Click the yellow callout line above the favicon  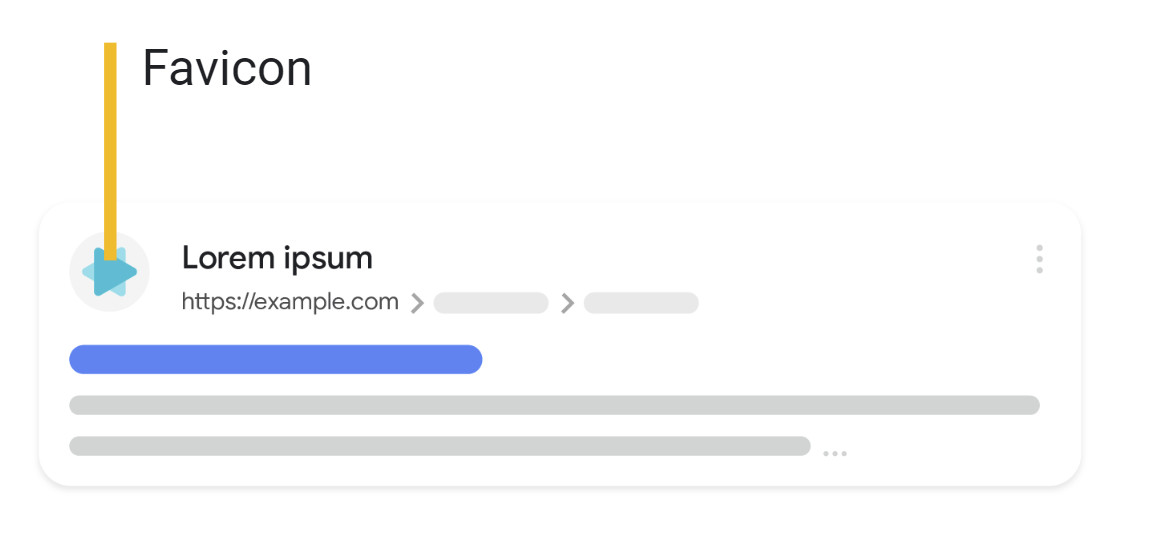point(110,150)
